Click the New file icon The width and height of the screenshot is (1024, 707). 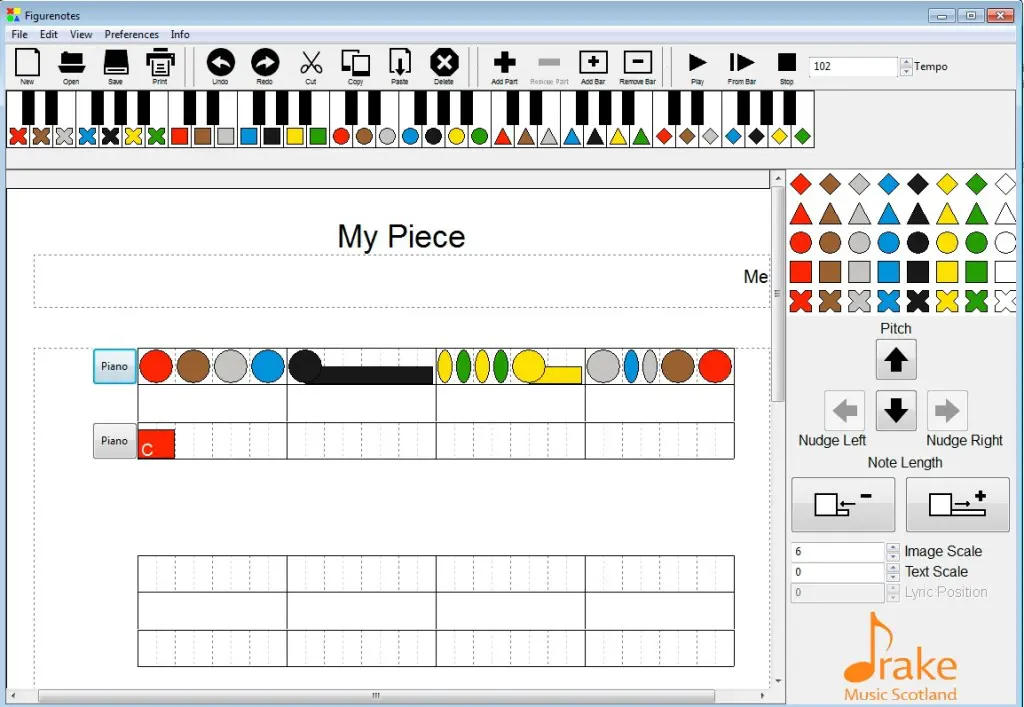[27, 63]
